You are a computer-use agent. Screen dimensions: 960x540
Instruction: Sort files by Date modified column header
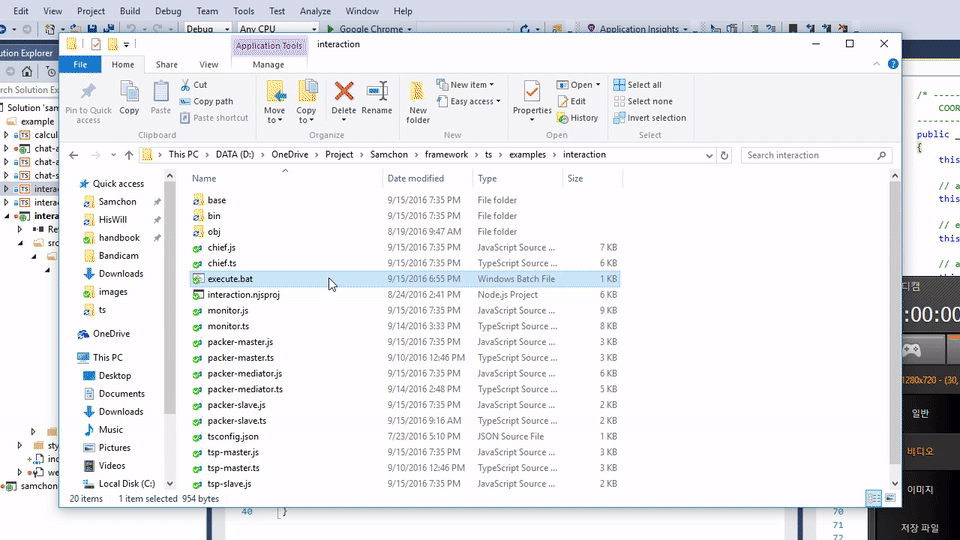[416, 178]
